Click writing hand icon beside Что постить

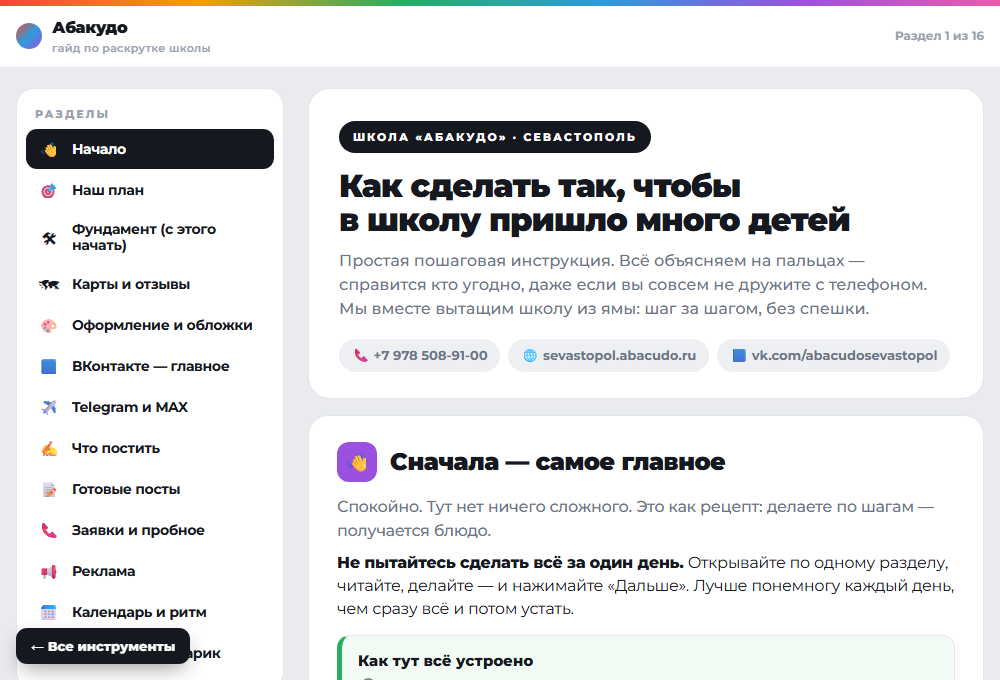49,448
